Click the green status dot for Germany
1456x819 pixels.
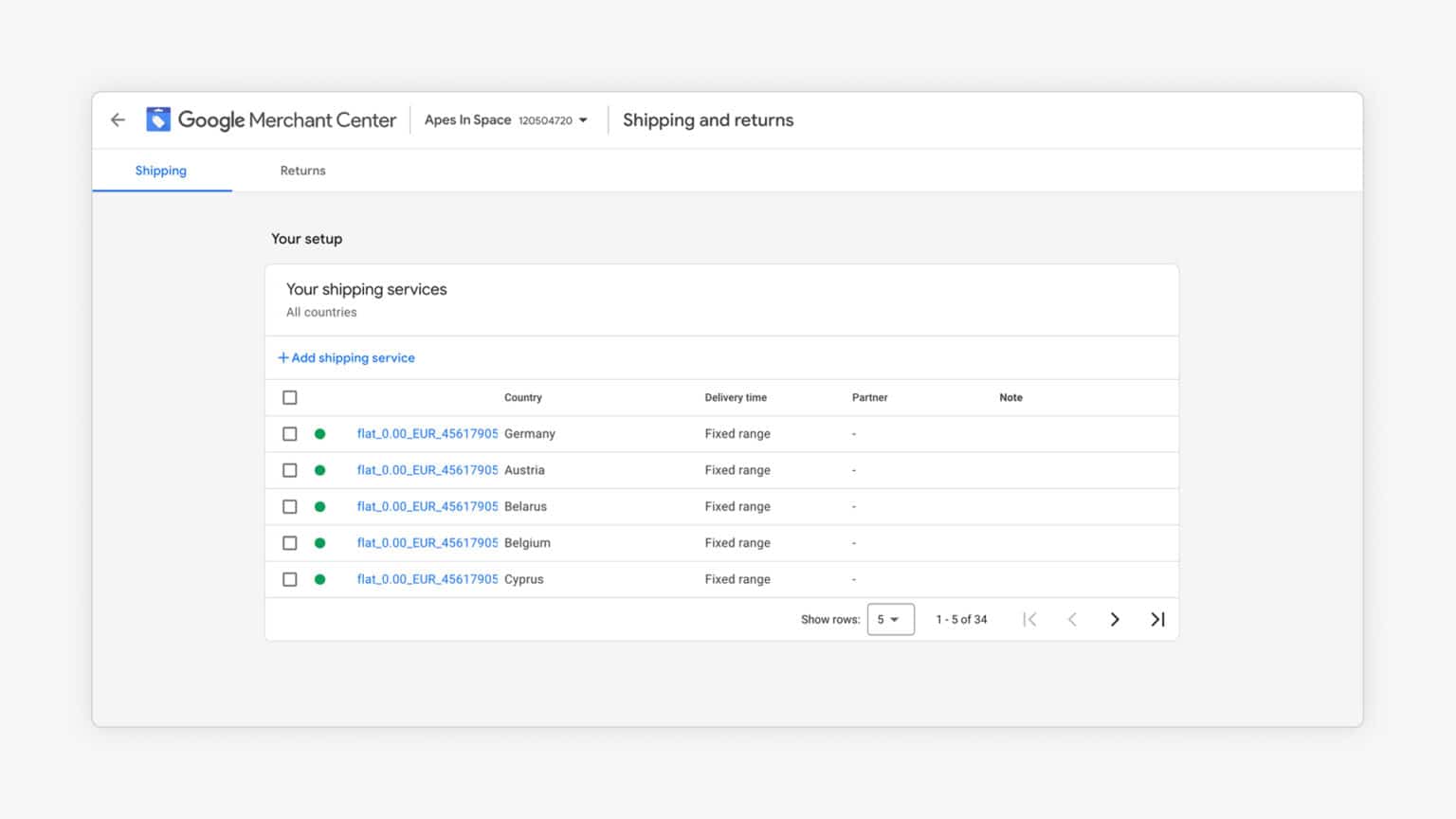pos(320,433)
